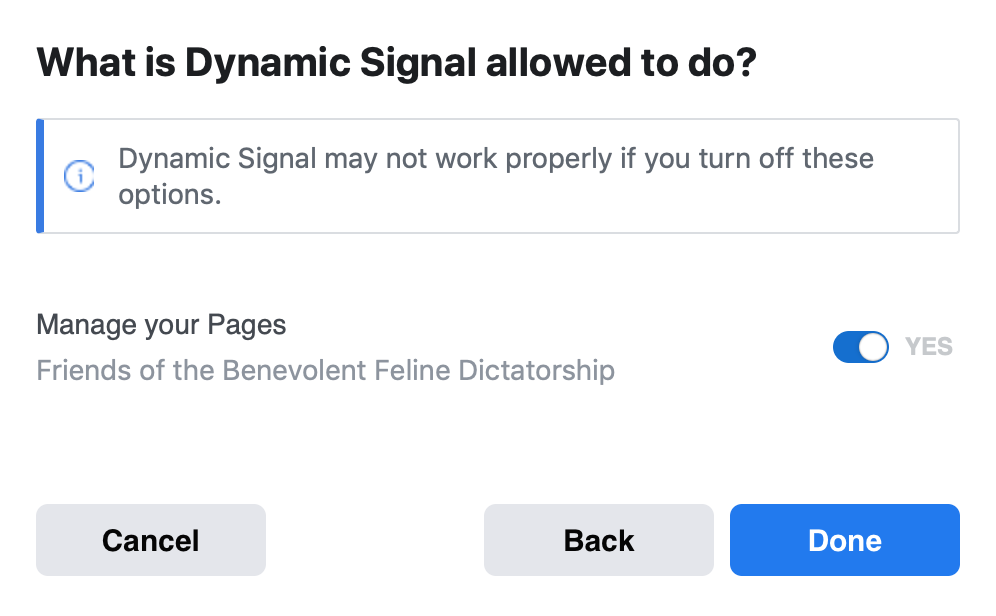Select the blue Done button
This screenshot has width=996, height=616.
point(844,540)
